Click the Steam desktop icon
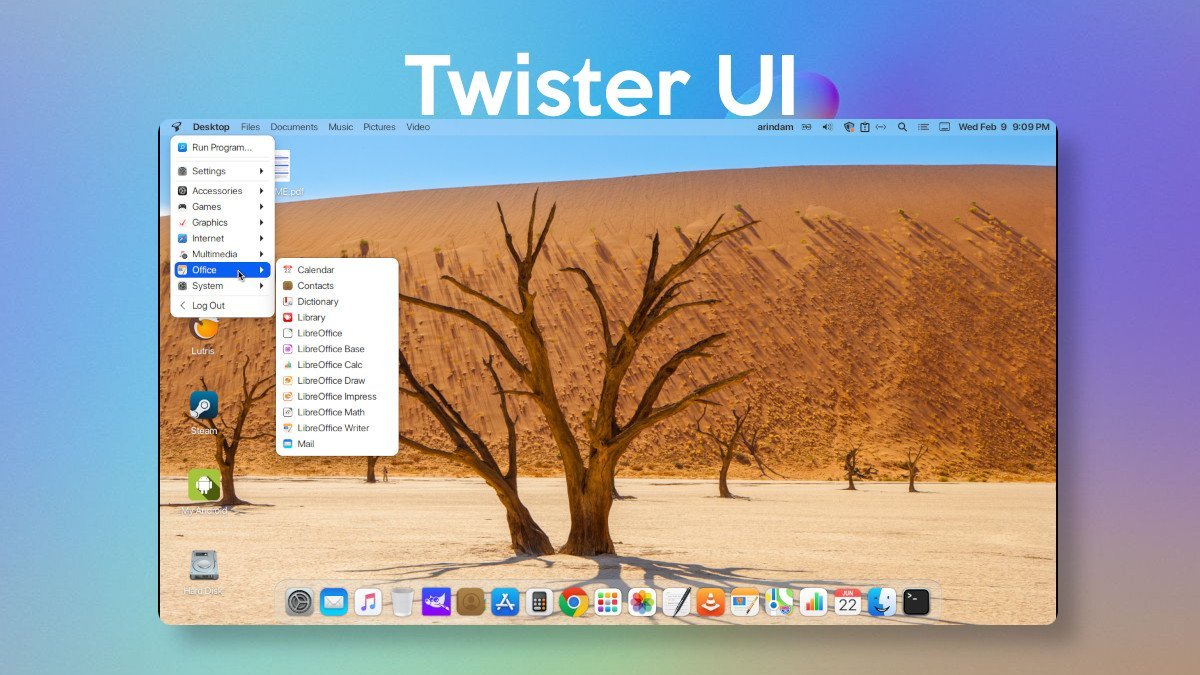The width and height of the screenshot is (1200, 675). point(204,406)
